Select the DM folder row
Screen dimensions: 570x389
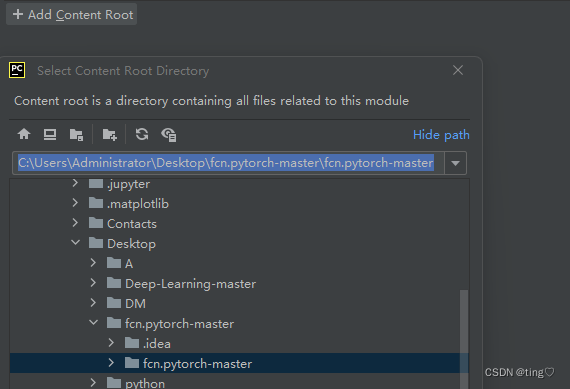(x=239, y=303)
